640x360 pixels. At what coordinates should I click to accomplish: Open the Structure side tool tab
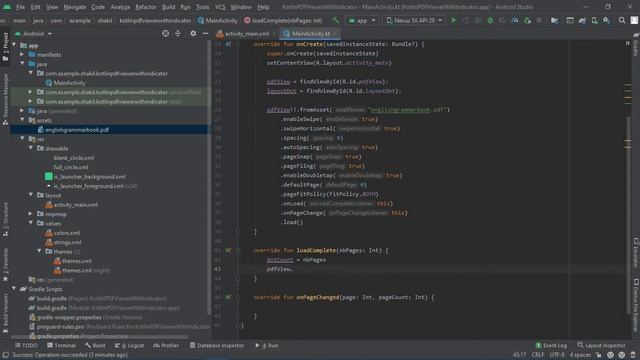click(x=5, y=219)
